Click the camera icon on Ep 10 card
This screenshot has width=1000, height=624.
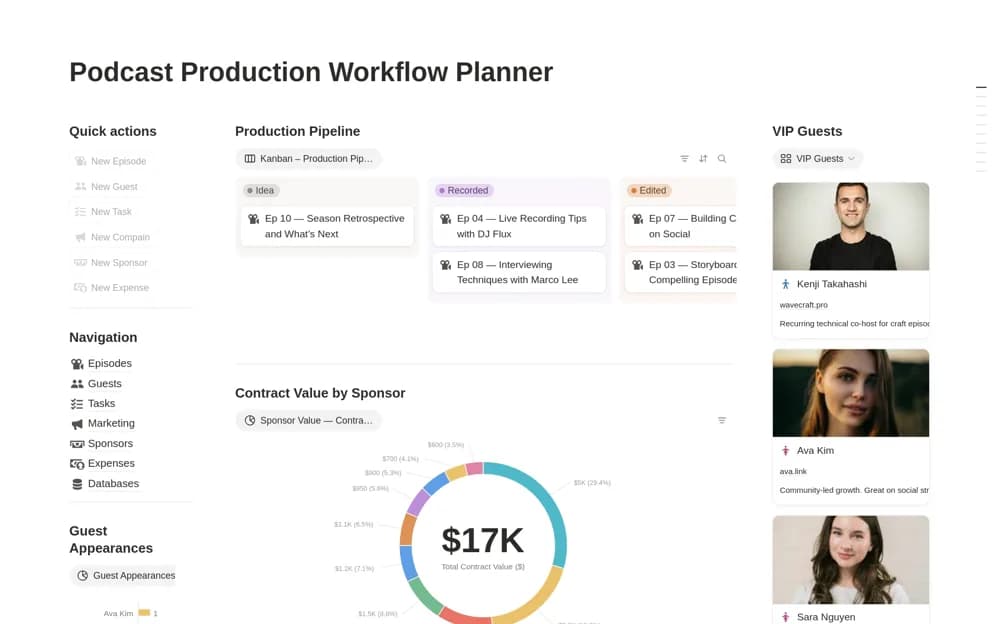(x=253, y=219)
